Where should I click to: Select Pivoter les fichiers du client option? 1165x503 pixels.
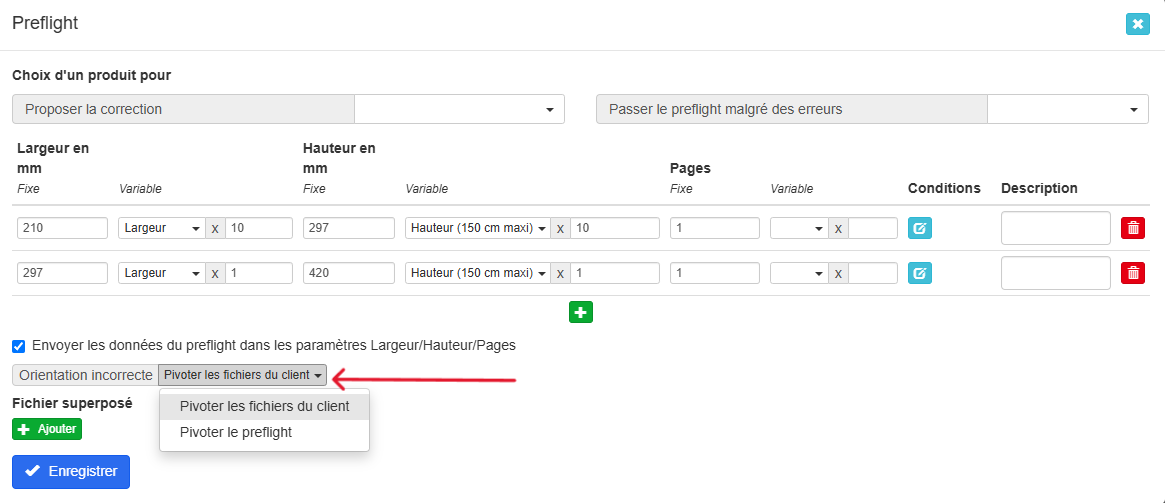(264, 406)
